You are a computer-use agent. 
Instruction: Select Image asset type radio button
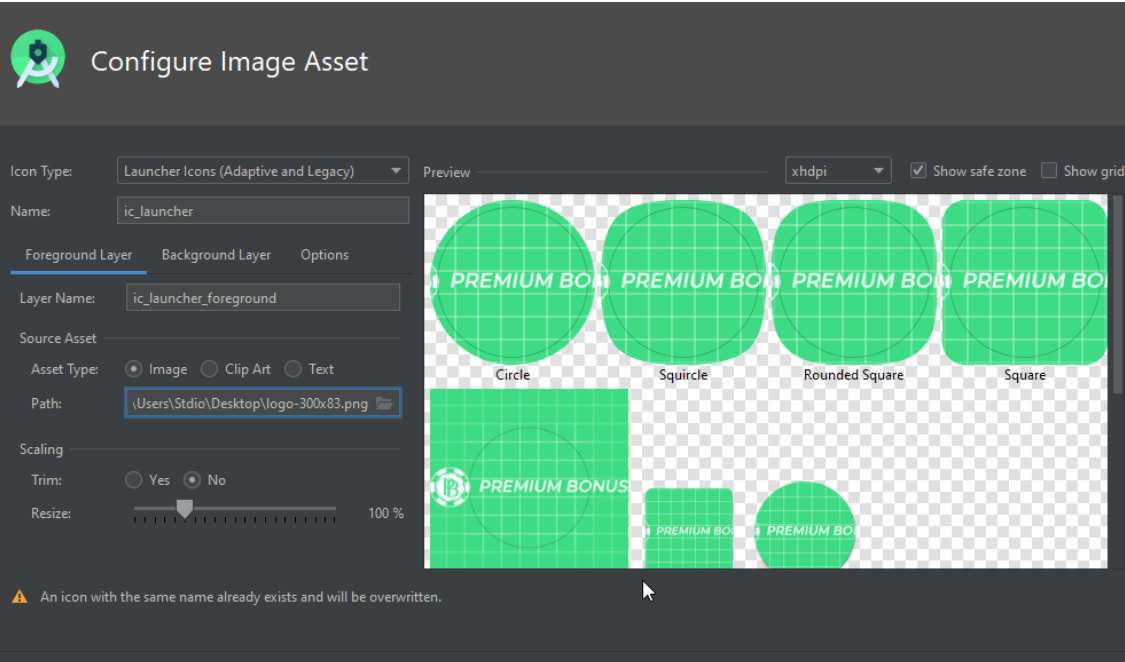coord(133,369)
